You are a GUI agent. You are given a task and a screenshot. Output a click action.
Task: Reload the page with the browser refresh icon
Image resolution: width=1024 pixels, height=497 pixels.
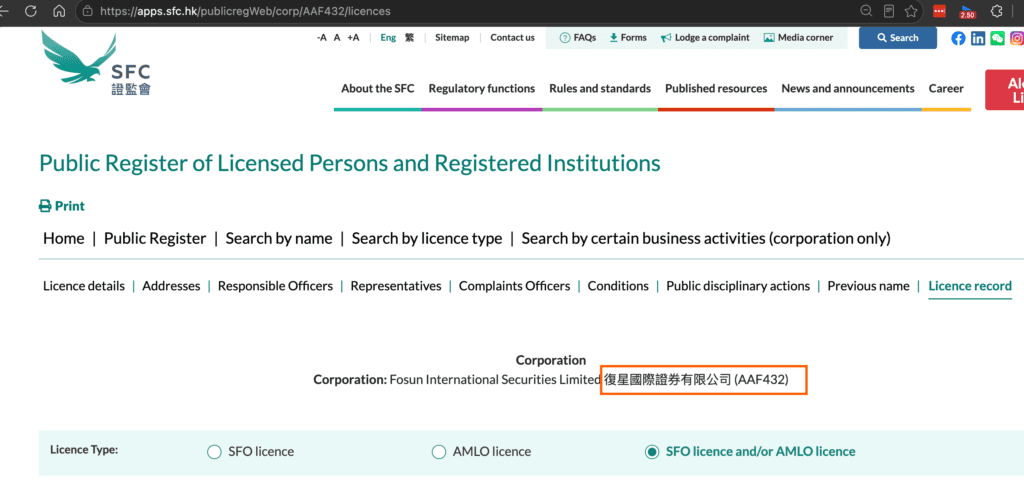pyautogui.click(x=31, y=11)
